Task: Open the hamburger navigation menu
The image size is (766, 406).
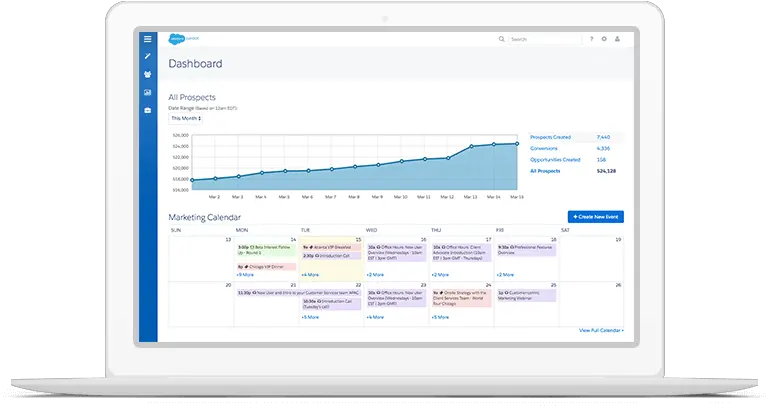Action: point(148,39)
